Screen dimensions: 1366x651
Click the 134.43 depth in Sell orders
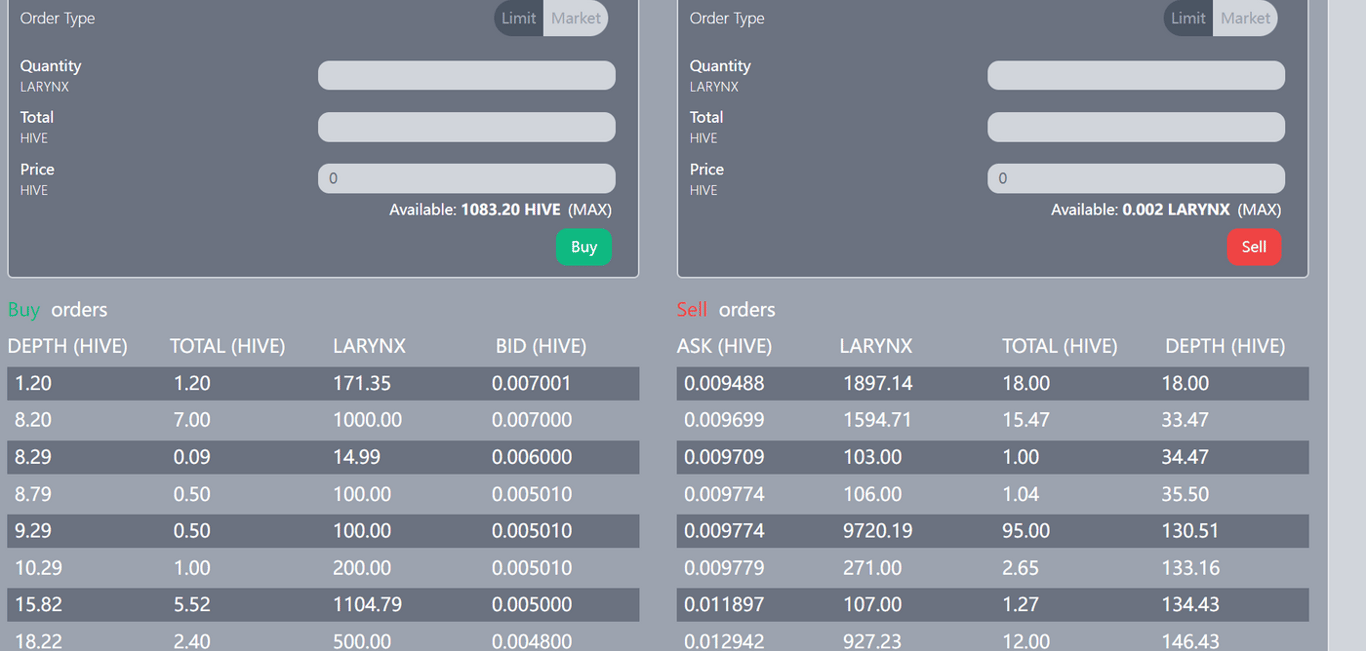coord(1191,605)
